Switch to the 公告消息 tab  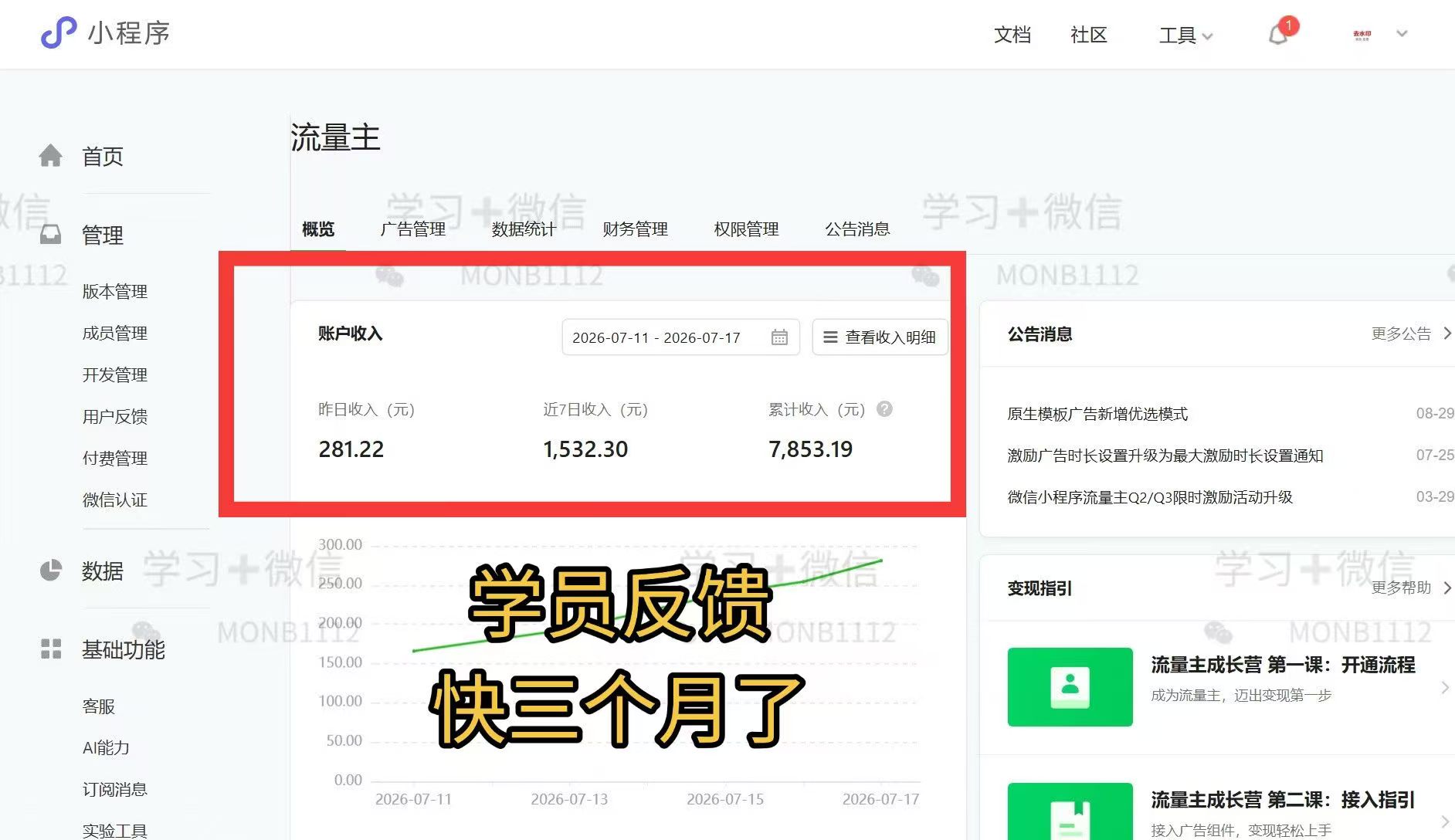click(x=858, y=229)
